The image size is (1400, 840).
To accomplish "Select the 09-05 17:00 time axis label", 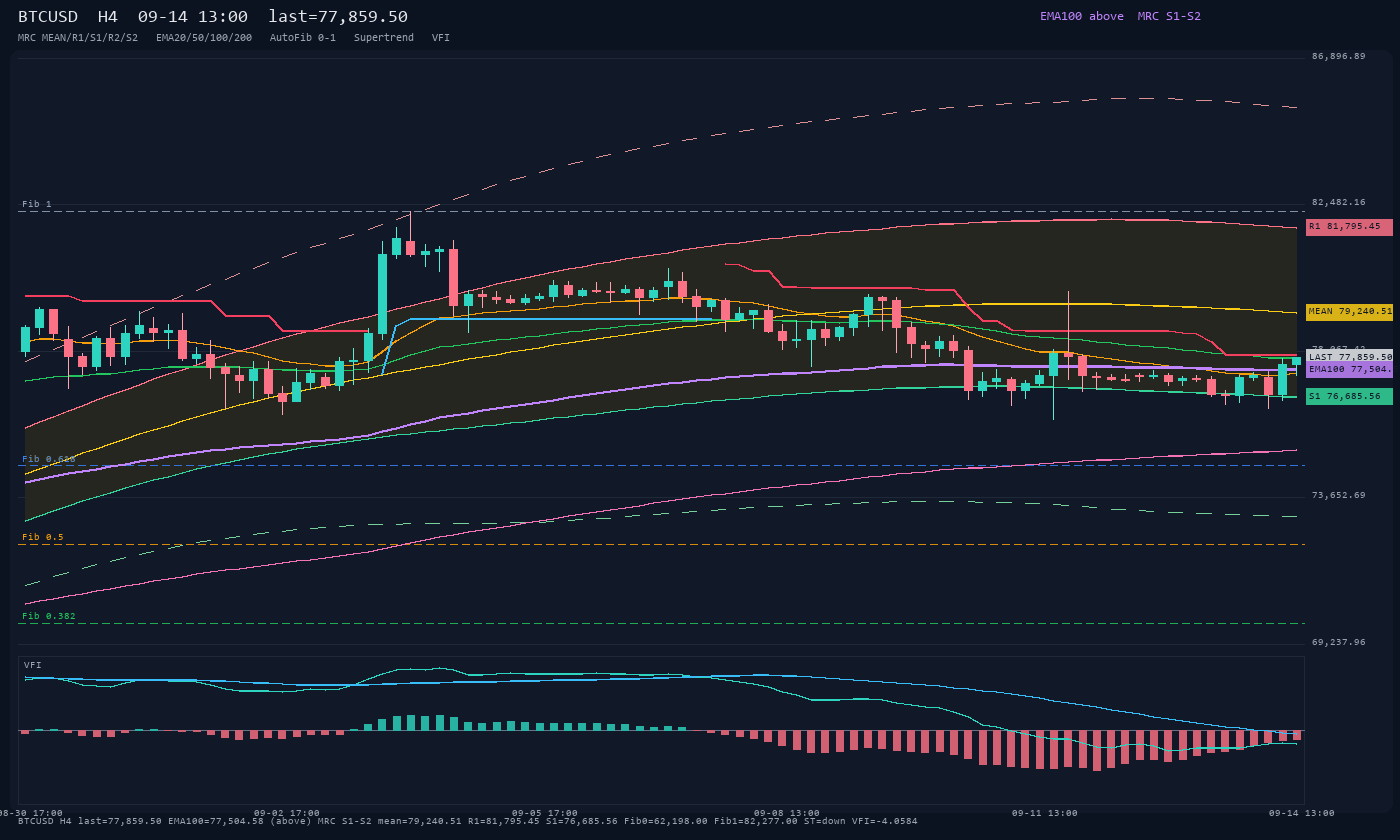I will (x=545, y=813).
